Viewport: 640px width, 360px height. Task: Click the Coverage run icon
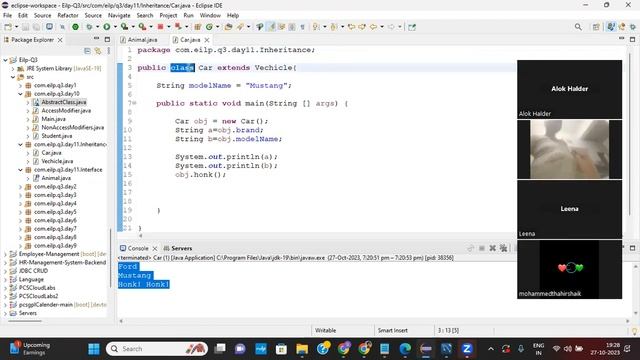point(124,27)
